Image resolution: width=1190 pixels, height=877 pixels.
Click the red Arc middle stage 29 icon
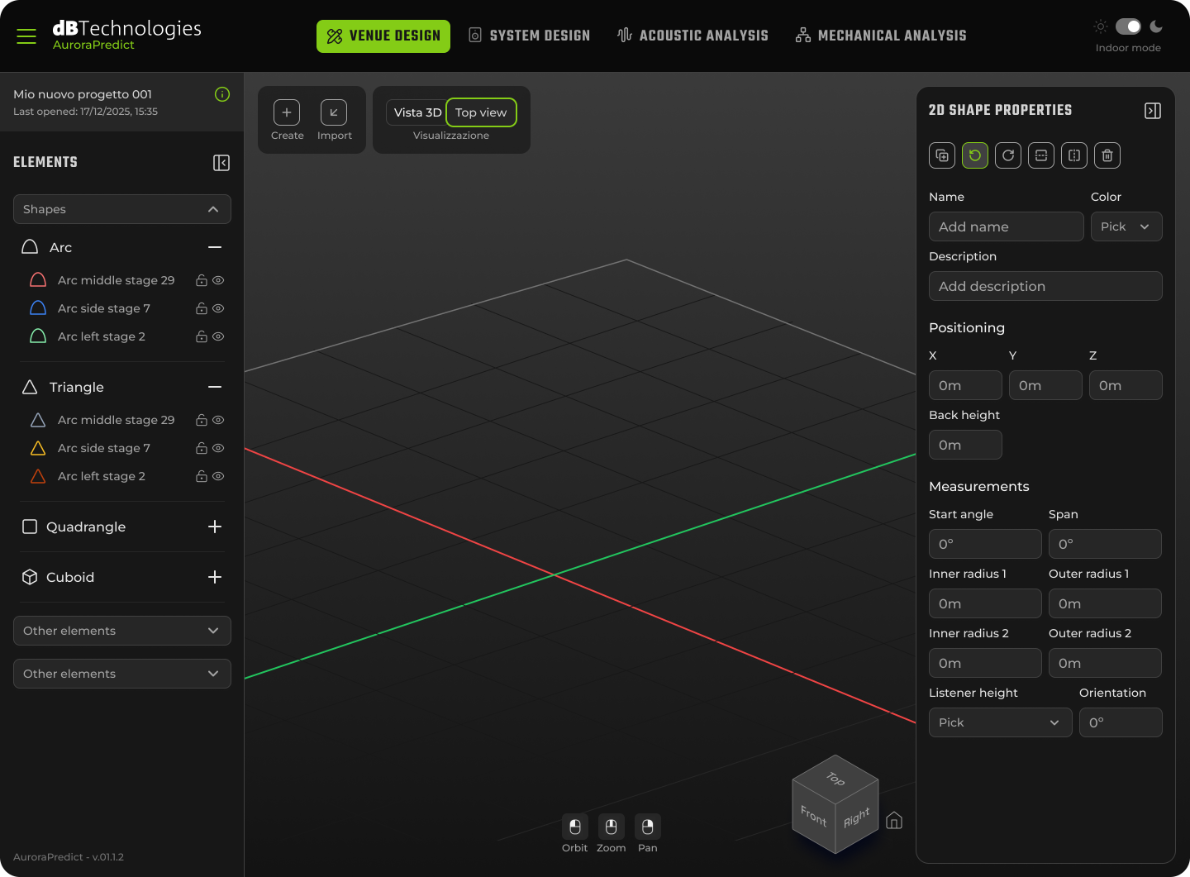[38, 280]
